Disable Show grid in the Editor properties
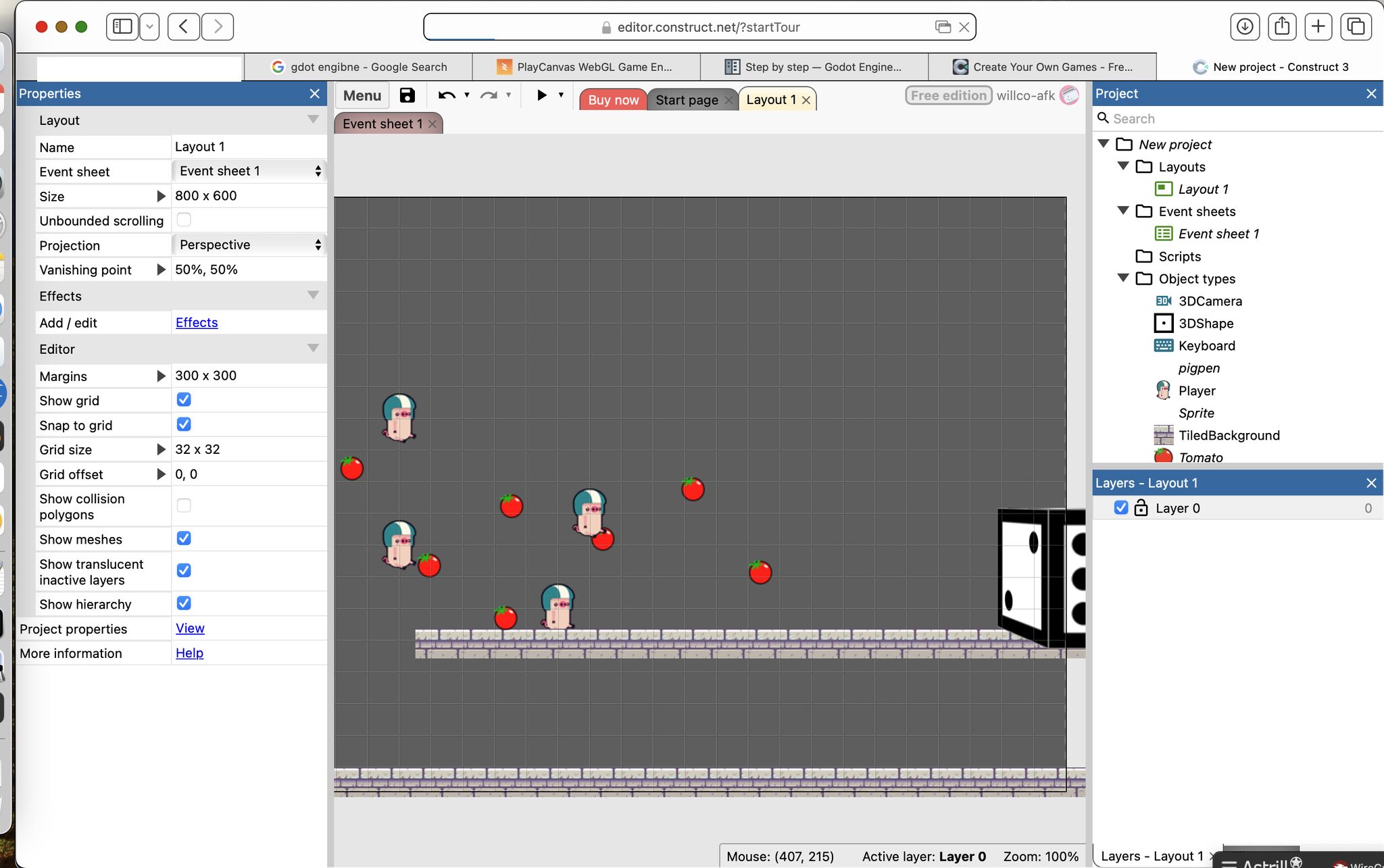Viewport: 1384px width, 868px height. tap(184, 399)
